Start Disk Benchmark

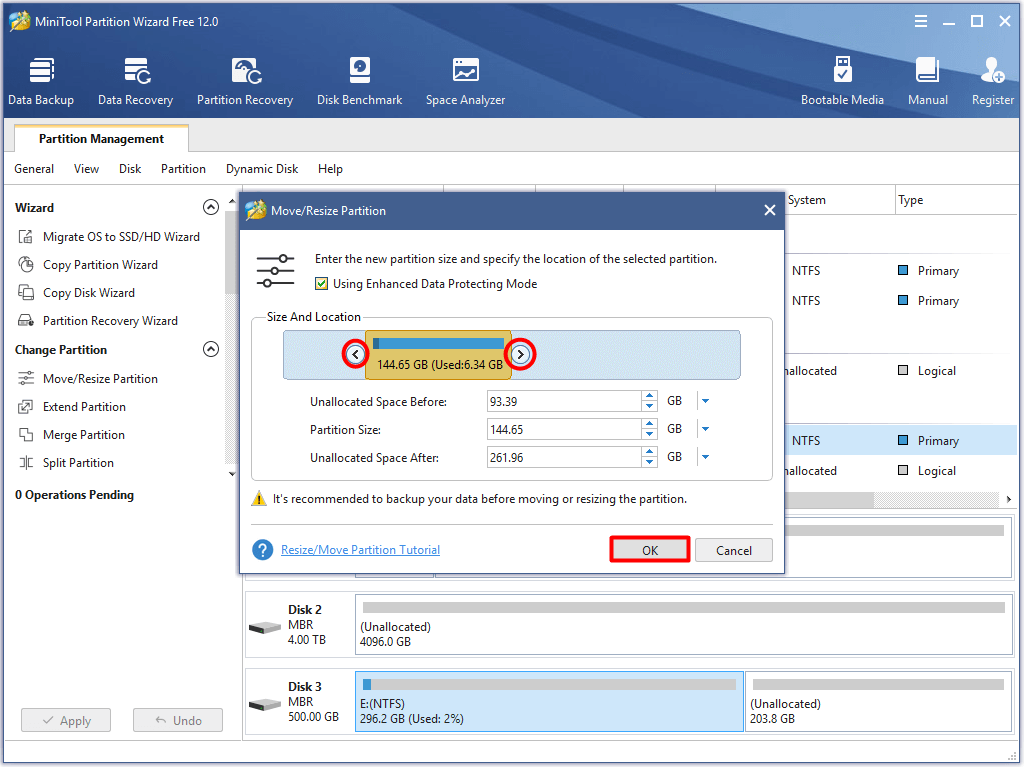click(359, 82)
